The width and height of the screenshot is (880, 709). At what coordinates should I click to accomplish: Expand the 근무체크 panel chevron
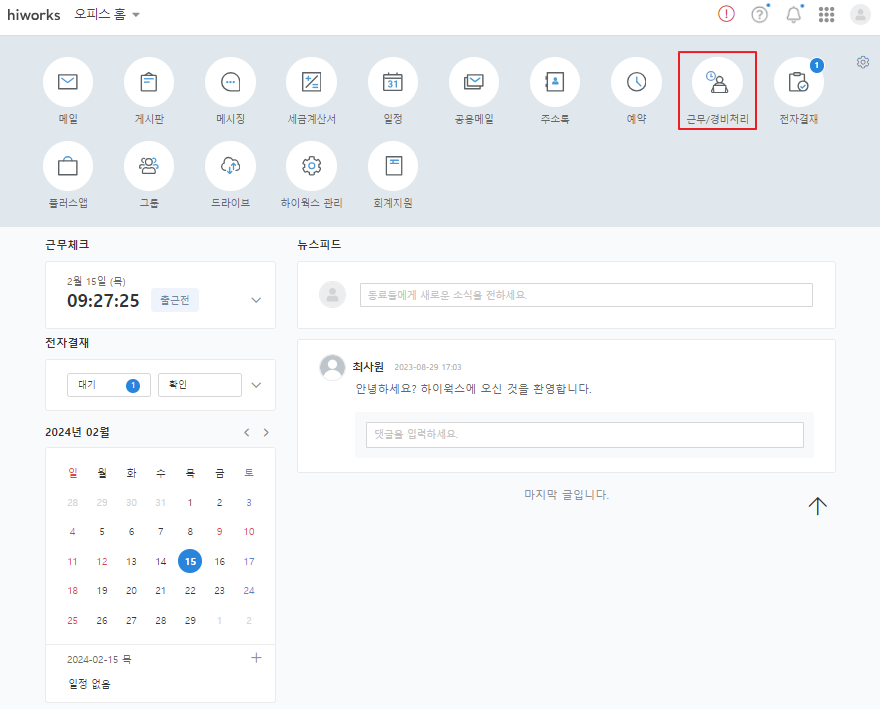pyautogui.click(x=256, y=300)
